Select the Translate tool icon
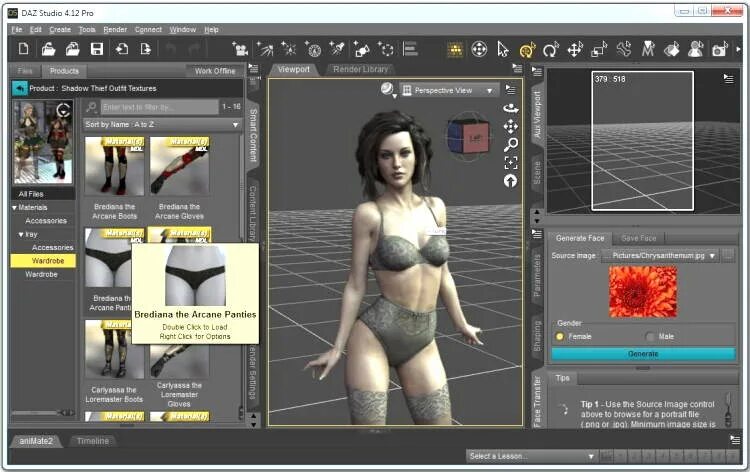The height and width of the screenshot is (472, 750). tap(574, 49)
